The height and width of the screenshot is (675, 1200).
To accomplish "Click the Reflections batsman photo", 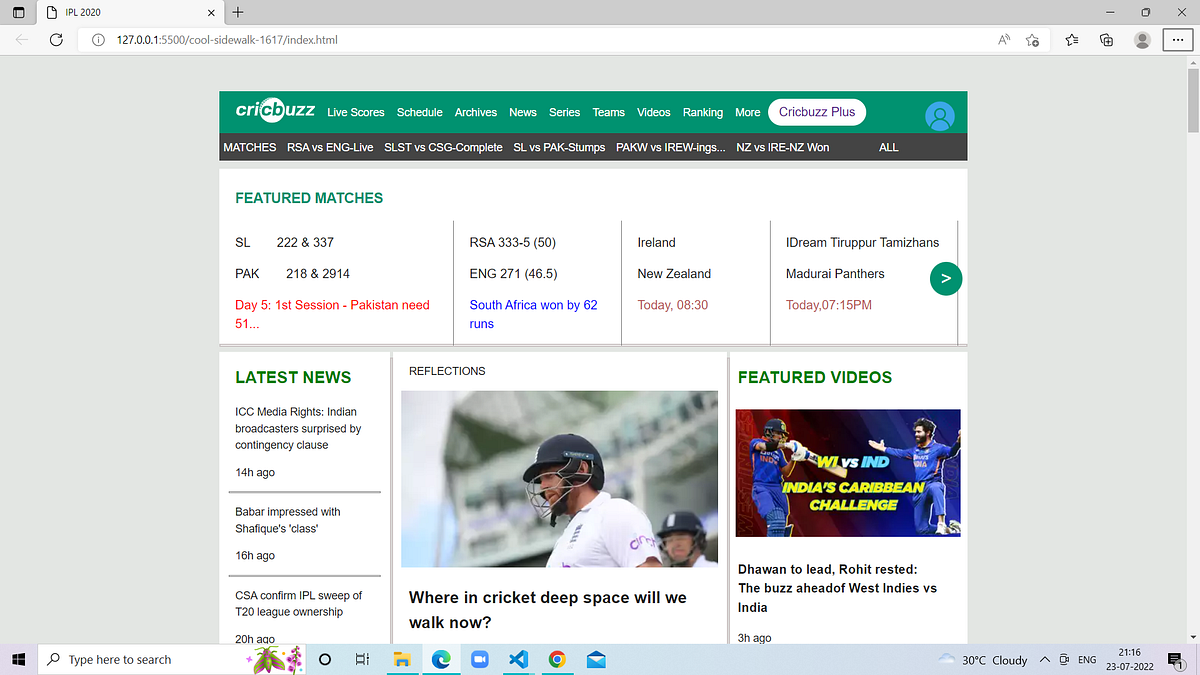I will [559, 479].
